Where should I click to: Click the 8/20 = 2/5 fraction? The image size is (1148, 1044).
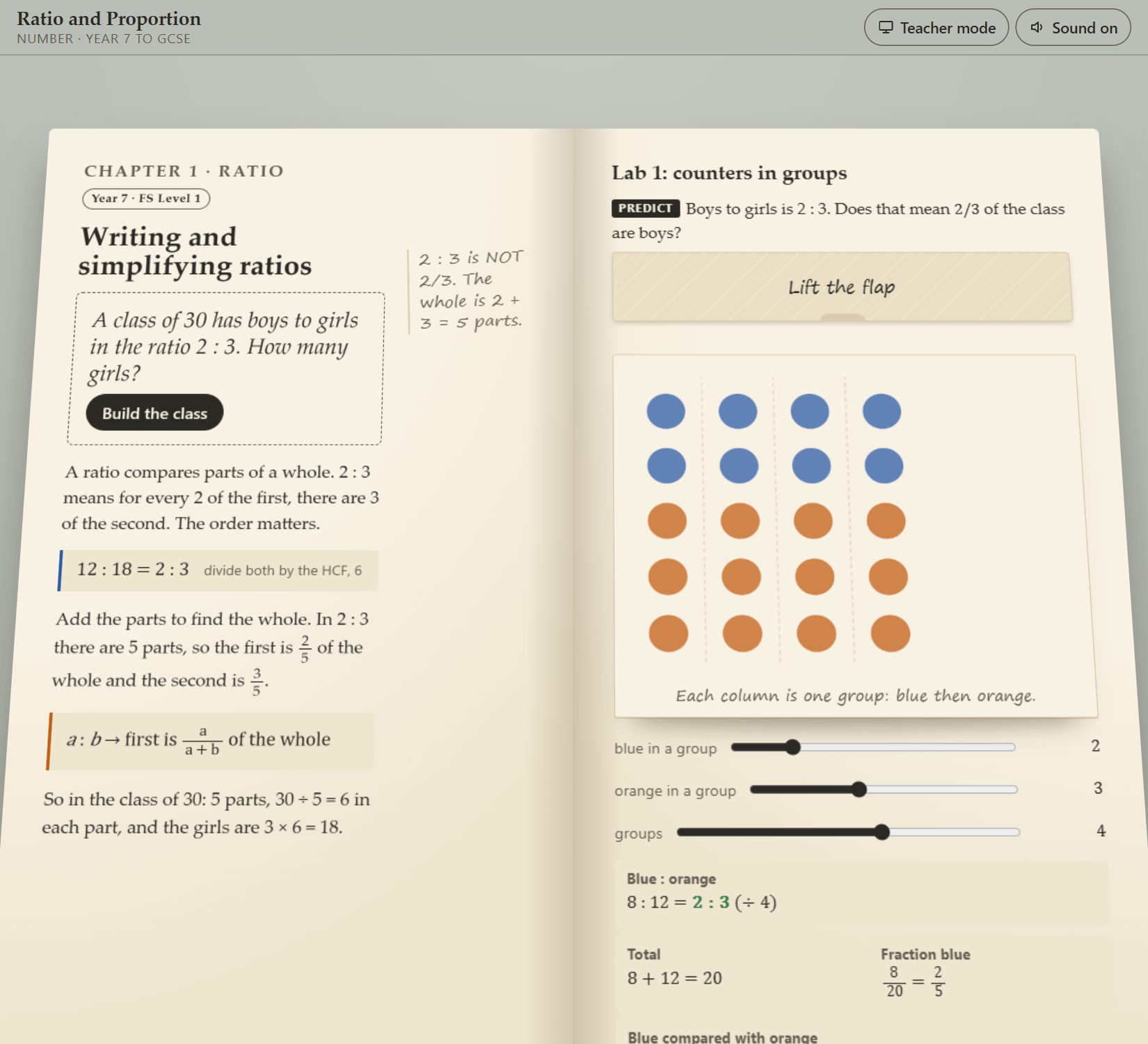click(x=914, y=981)
